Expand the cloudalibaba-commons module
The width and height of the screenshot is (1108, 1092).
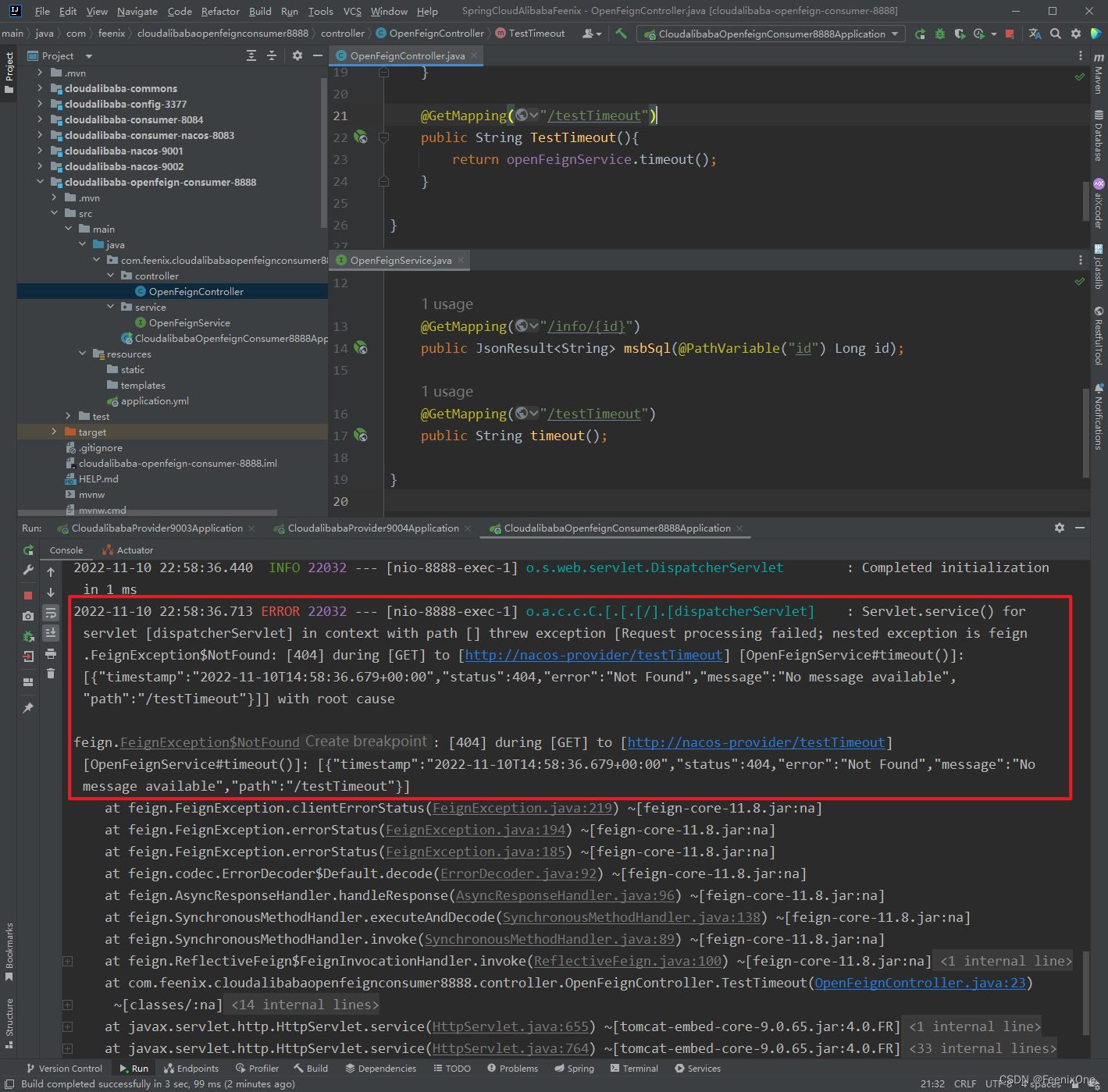tap(40, 88)
